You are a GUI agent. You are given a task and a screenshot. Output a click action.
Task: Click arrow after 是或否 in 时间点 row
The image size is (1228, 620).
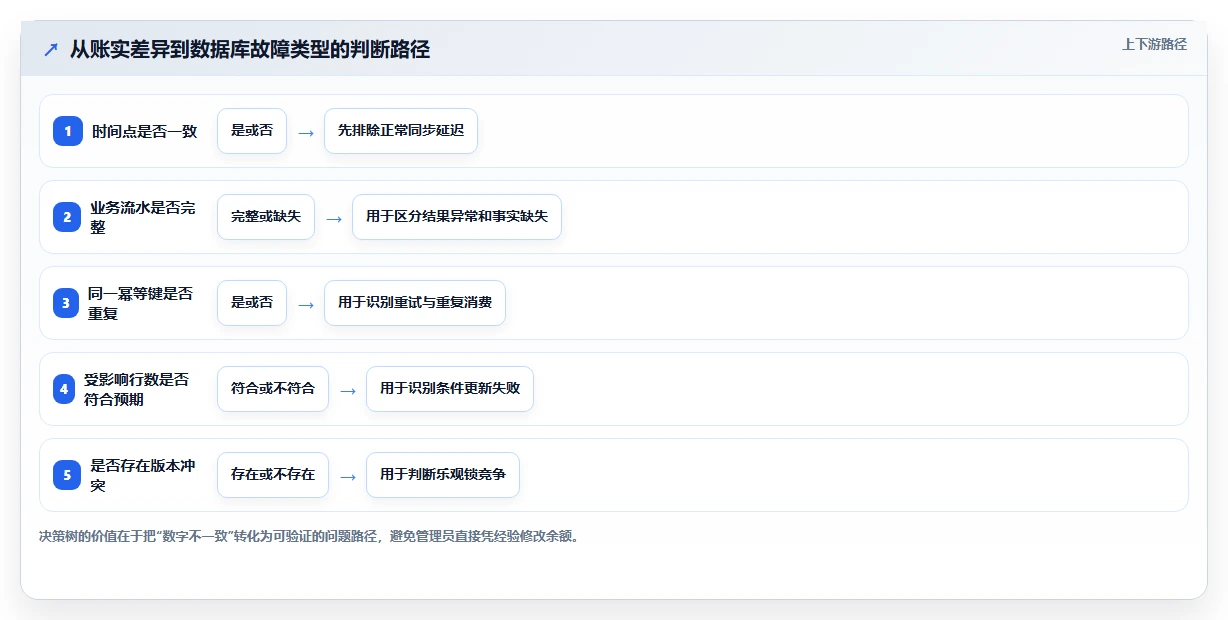[x=306, y=132]
